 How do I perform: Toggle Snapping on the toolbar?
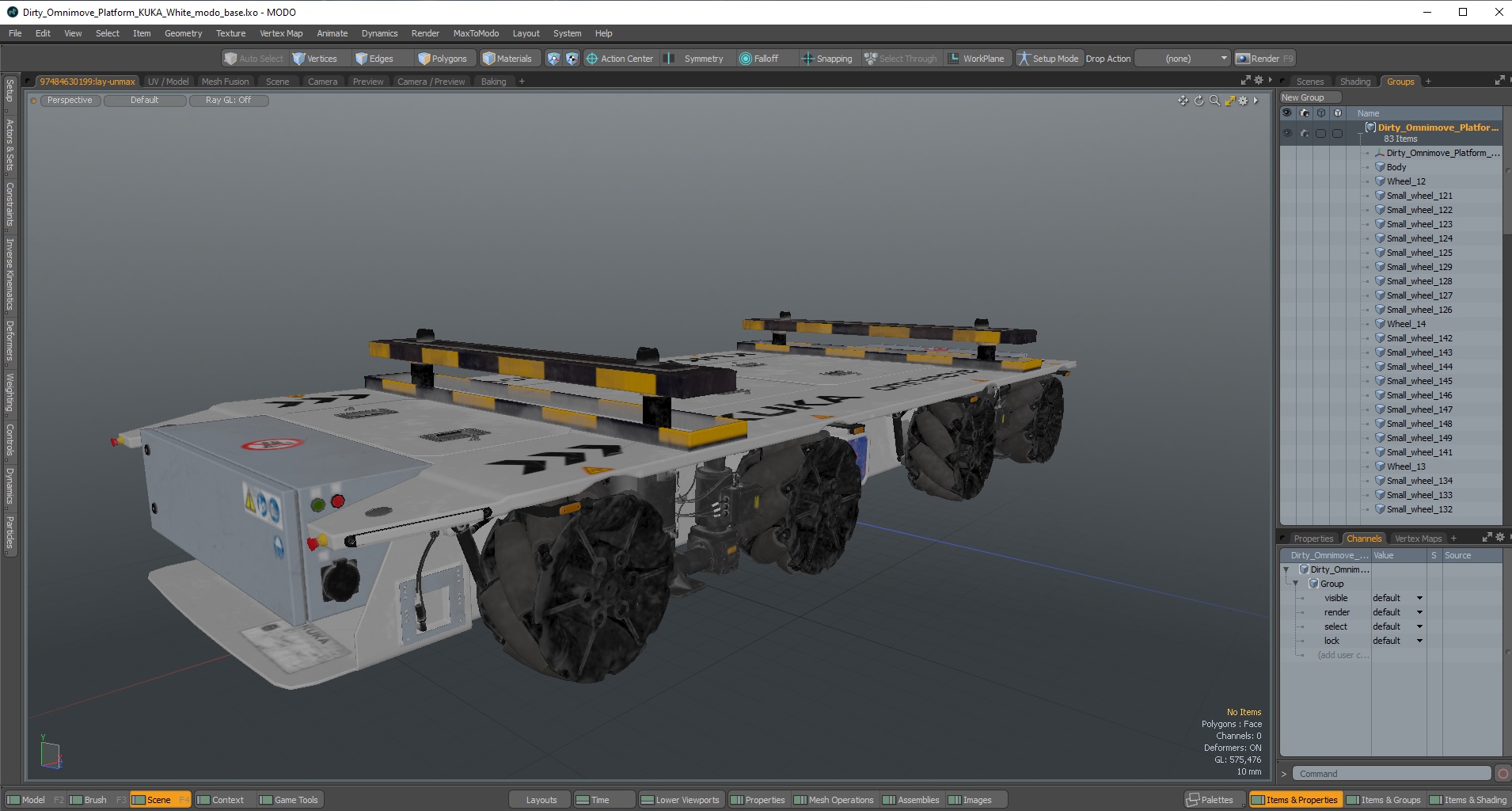click(827, 59)
